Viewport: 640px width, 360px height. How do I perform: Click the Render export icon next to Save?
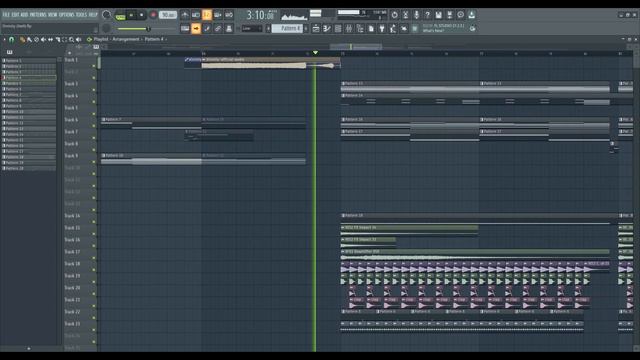tap(449, 15)
